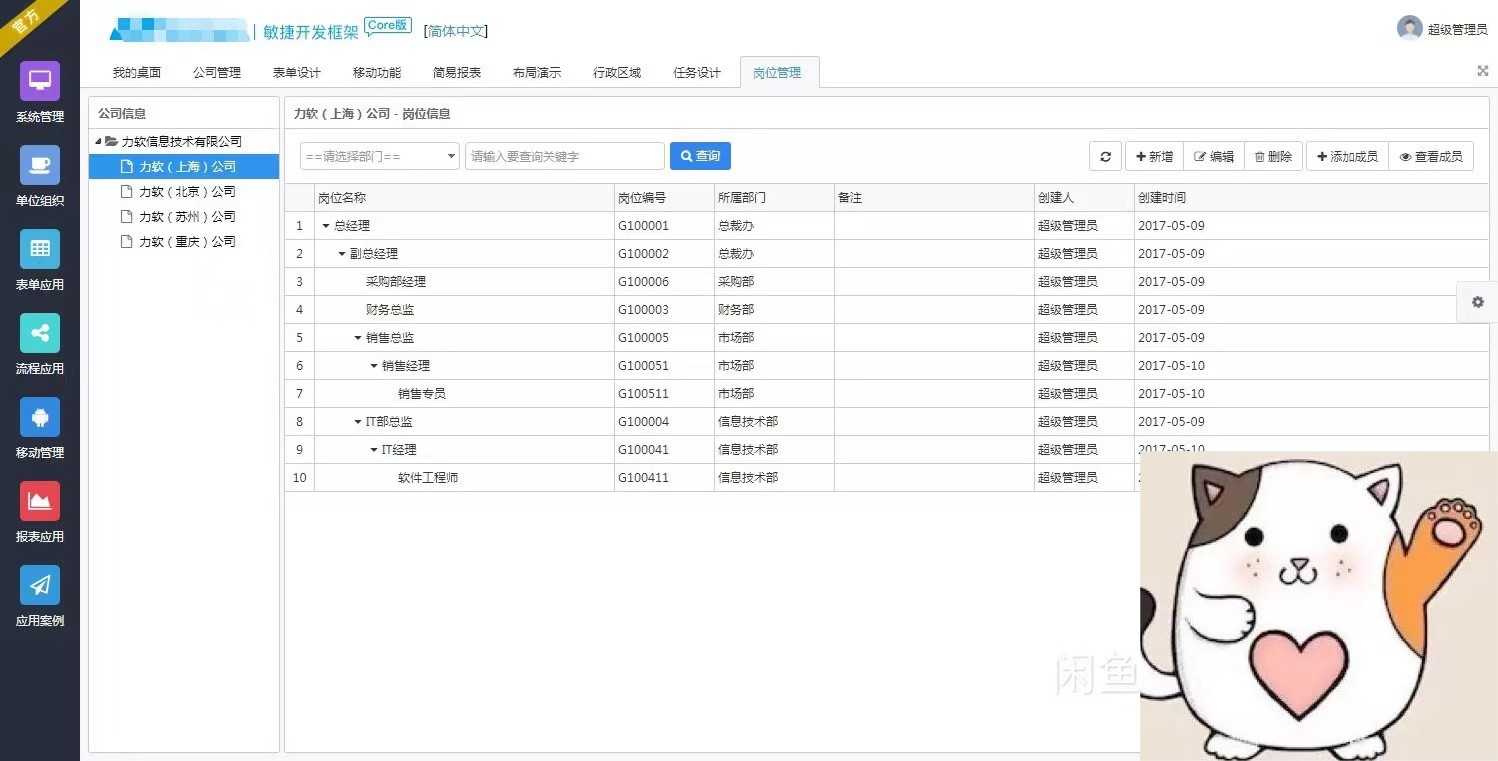Click the 超级管理员 user avatar

[1410, 28]
